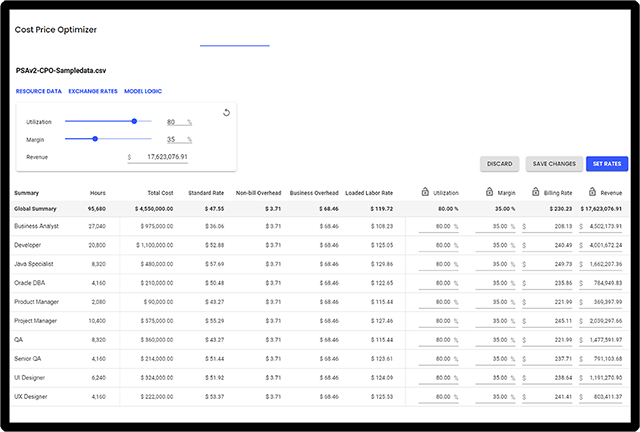Edit QA revenue field 1,477,591.97
This screenshot has height=432, width=640.
click(x=600, y=340)
